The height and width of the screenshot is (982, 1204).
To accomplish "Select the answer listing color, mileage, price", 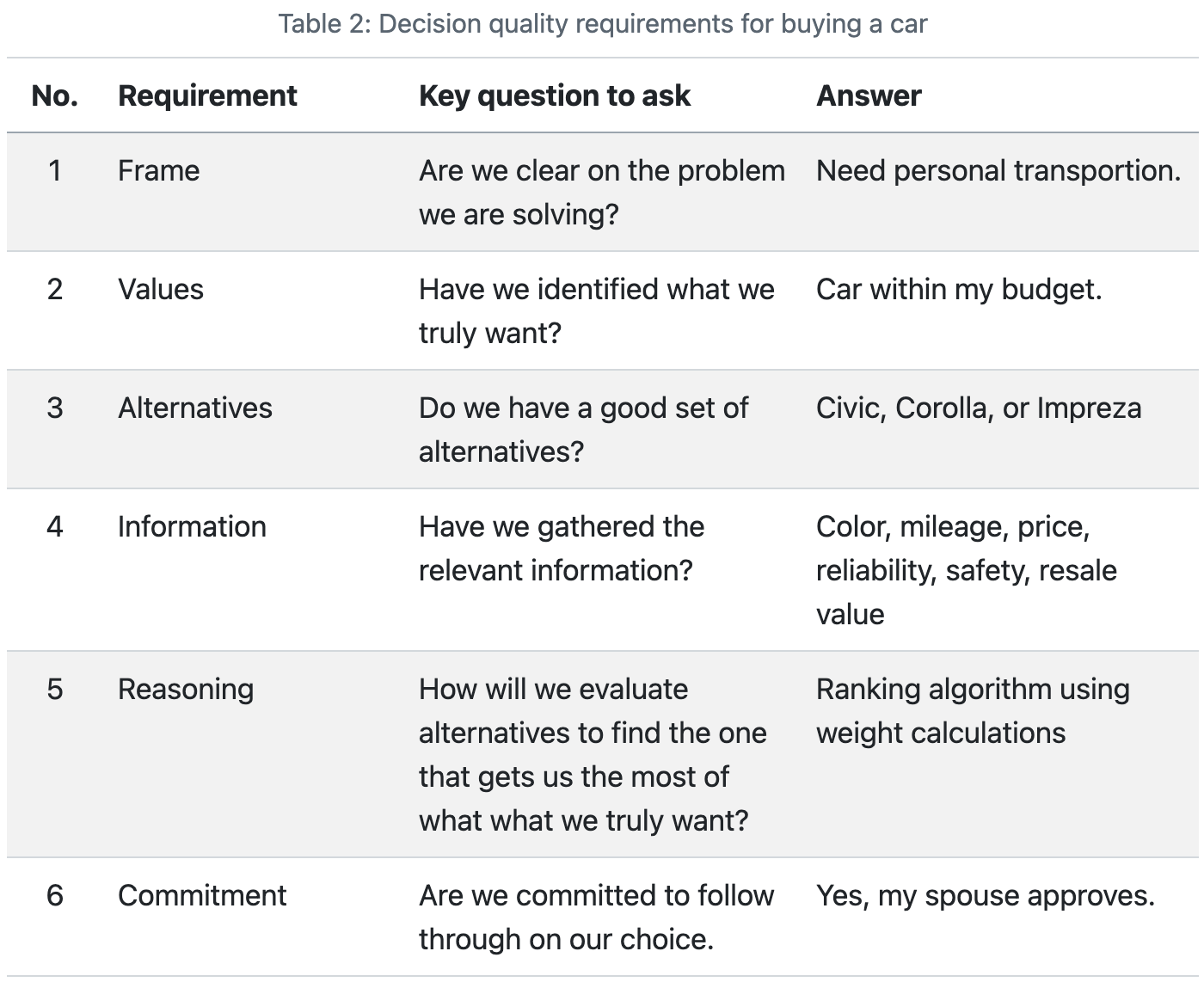I will coord(965,569).
